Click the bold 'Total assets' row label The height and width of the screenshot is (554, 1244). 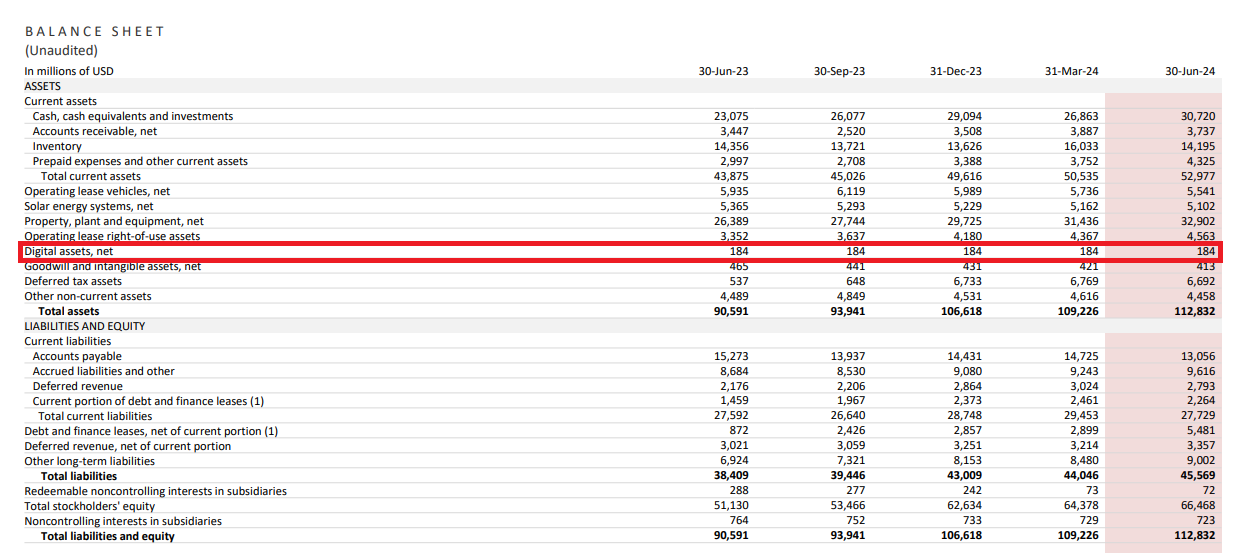tap(70, 311)
